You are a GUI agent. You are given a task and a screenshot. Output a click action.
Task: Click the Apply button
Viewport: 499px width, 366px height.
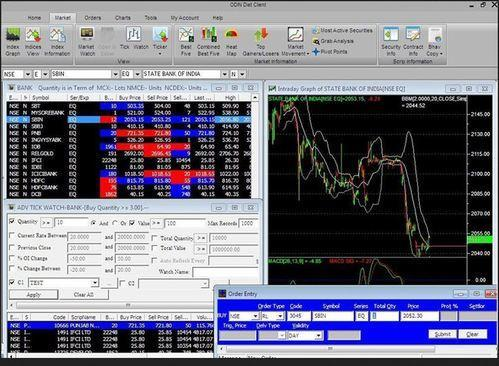34,295
